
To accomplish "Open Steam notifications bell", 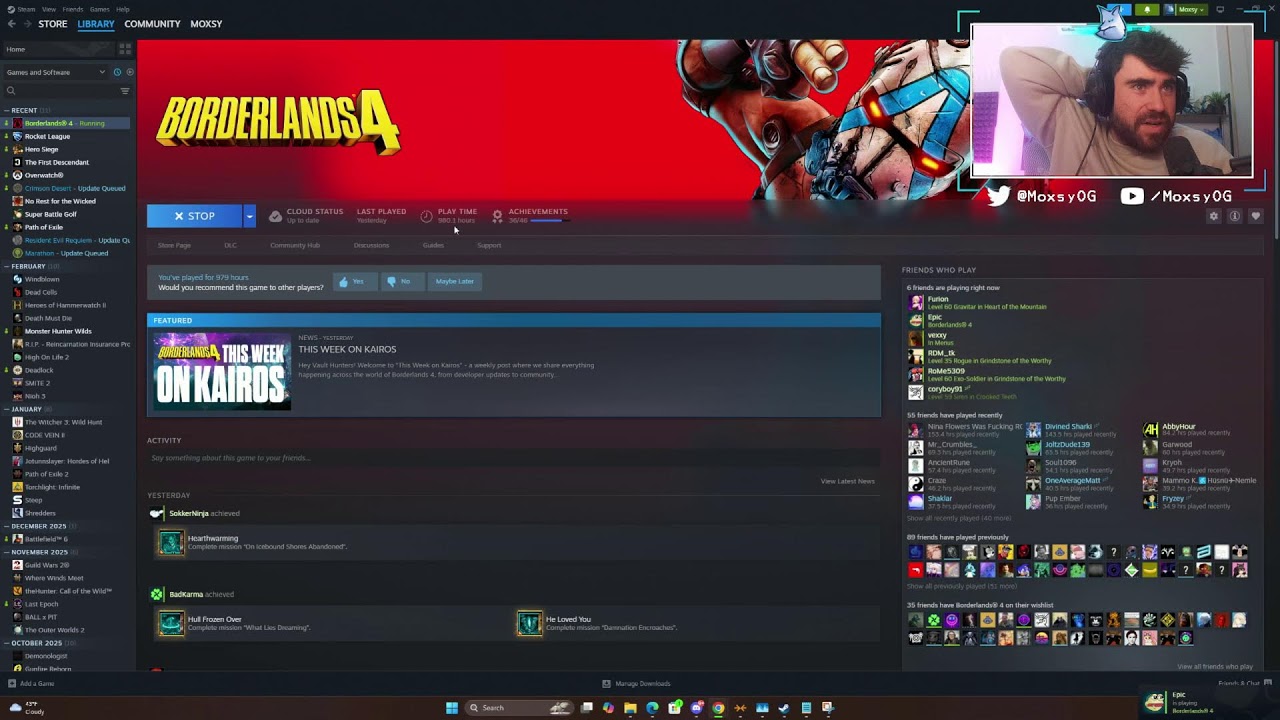I will (x=1147, y=10).
